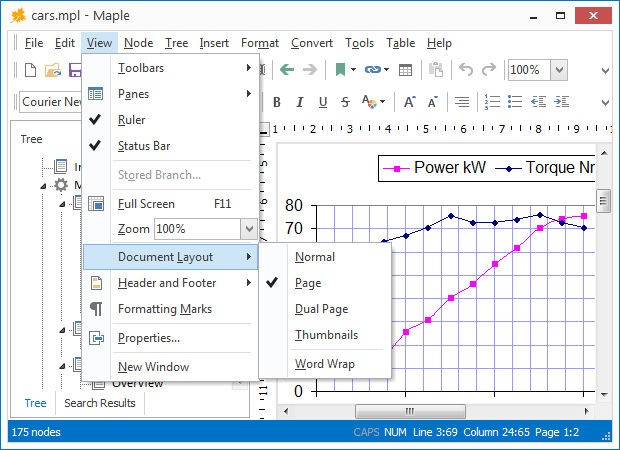This screenshot has height=450, width=620.
Task: Open the bookmark dropdown arrow
Action: click(x=353, y=70)
